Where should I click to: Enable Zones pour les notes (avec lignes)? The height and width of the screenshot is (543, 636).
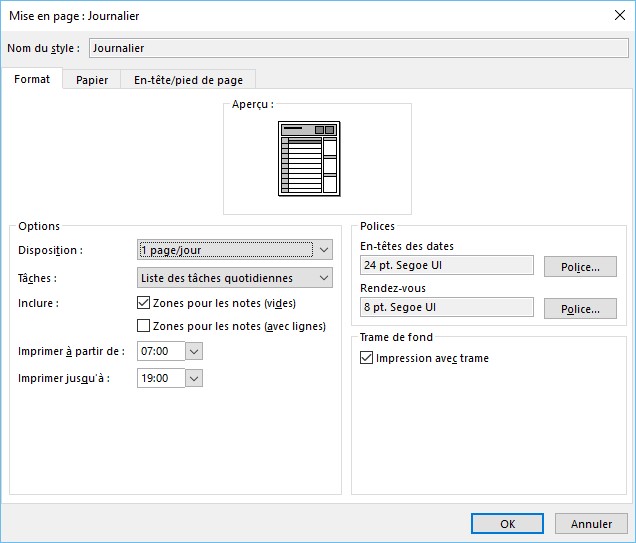pos(143,326)
